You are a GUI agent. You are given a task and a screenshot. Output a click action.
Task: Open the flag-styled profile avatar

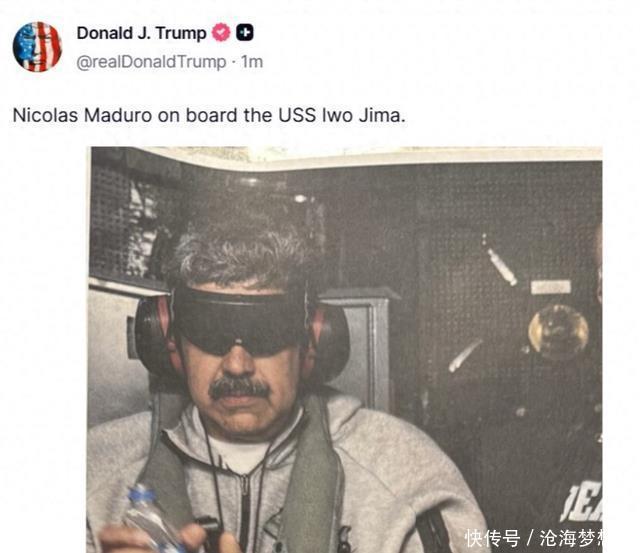(37, 47)
